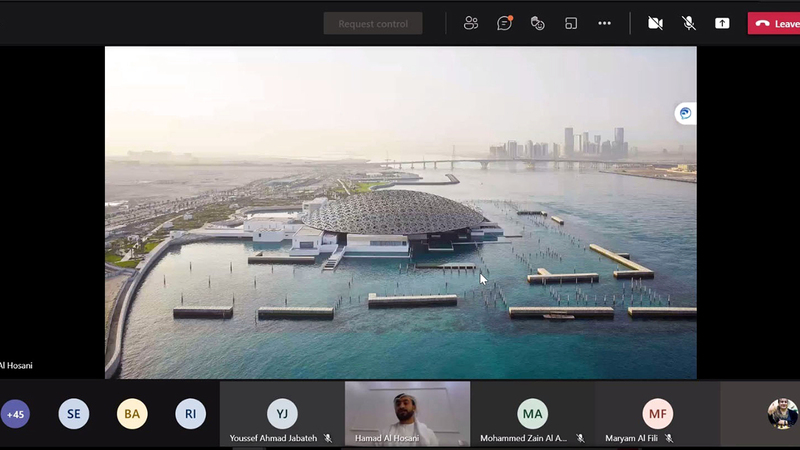Click the shared museum aerial image

click(x=400, y=212)
